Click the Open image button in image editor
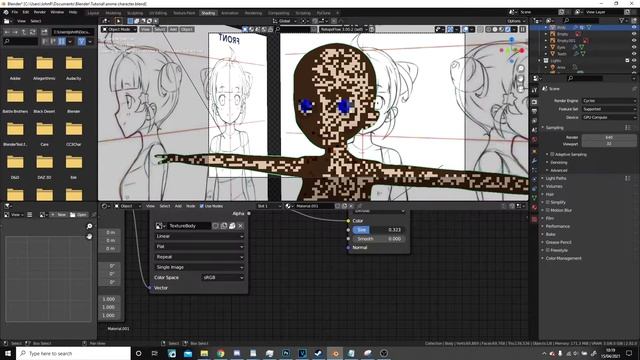The image size is (640, 360). (x=79, y=215)
